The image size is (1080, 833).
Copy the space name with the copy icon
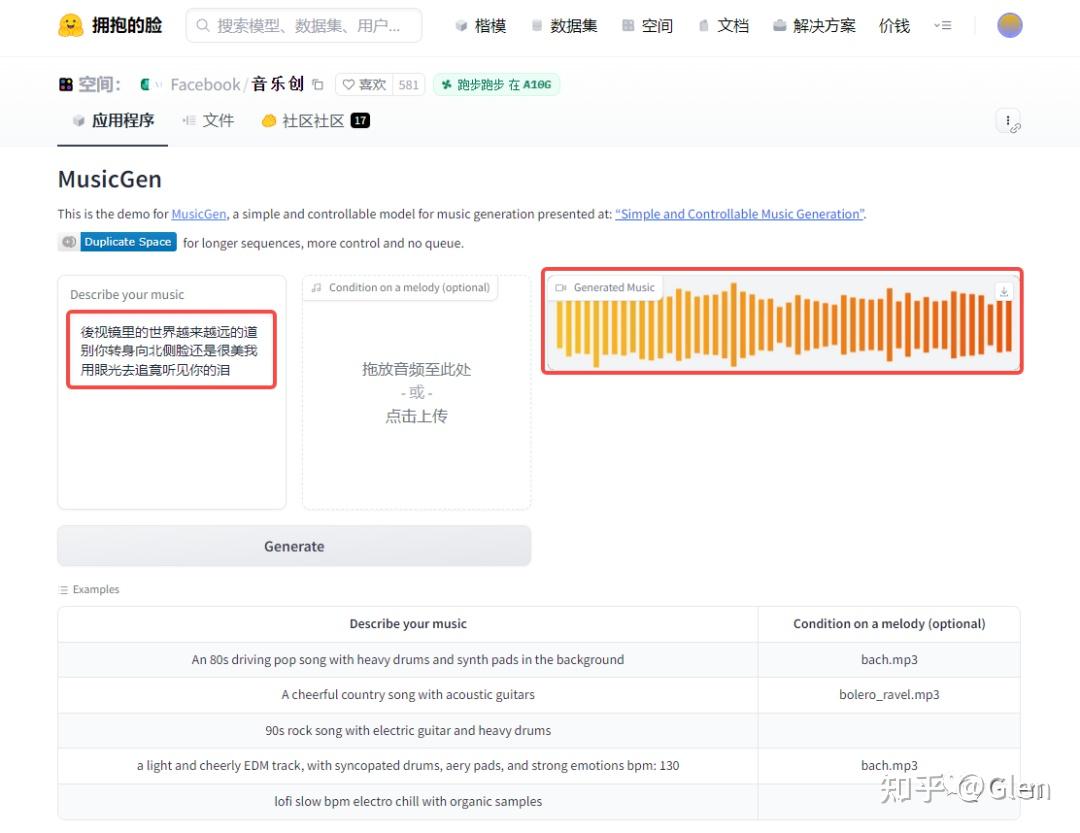pos(318,85)
